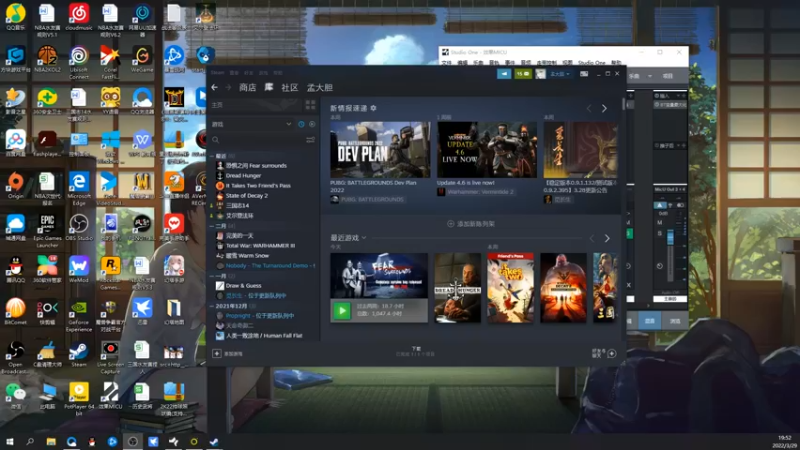
Task: Click the Steam library vertical scrollbar
Action: 623,105
